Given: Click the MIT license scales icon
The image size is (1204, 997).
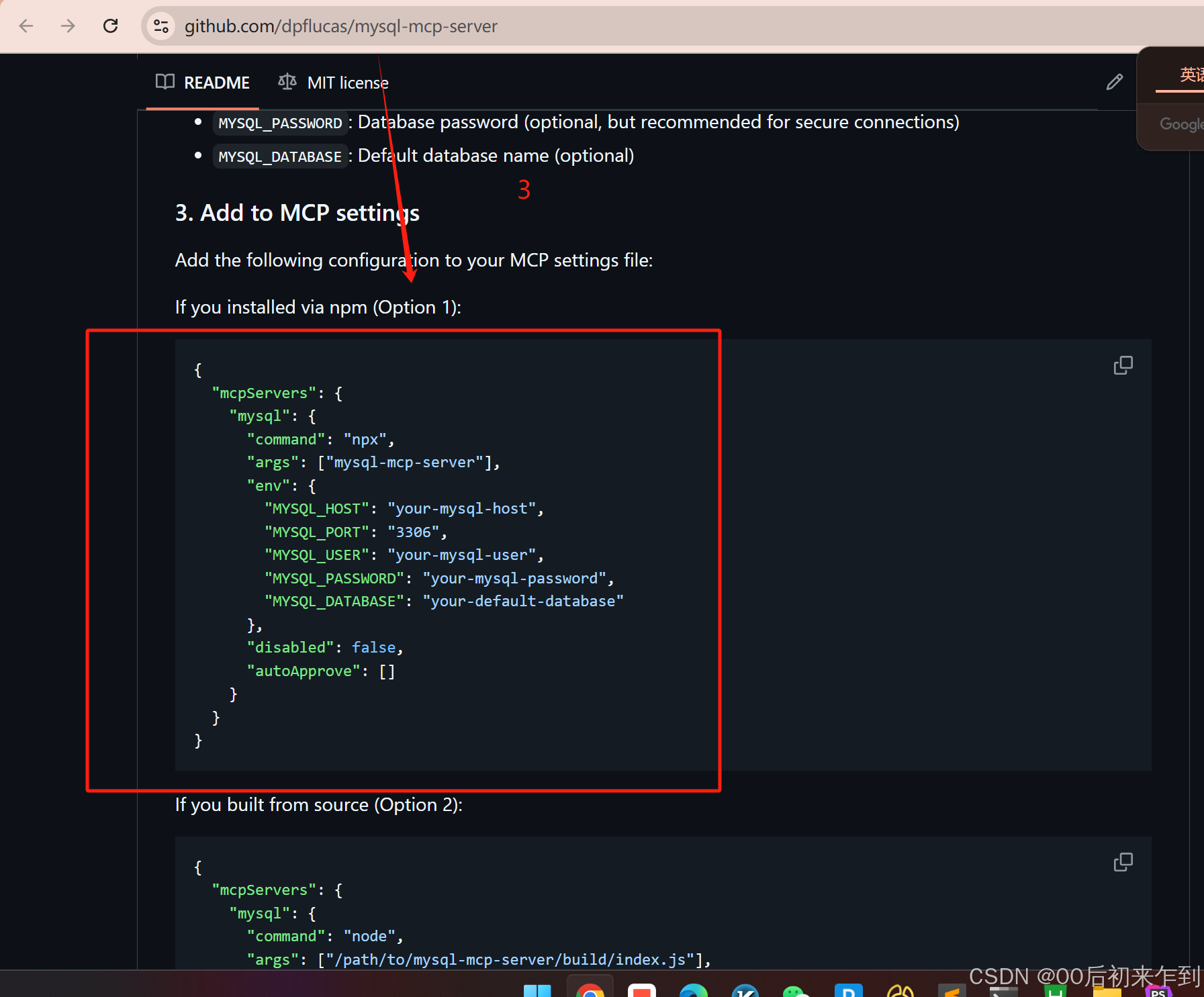Looking at the screenshot, I should [x=287, y=81].
